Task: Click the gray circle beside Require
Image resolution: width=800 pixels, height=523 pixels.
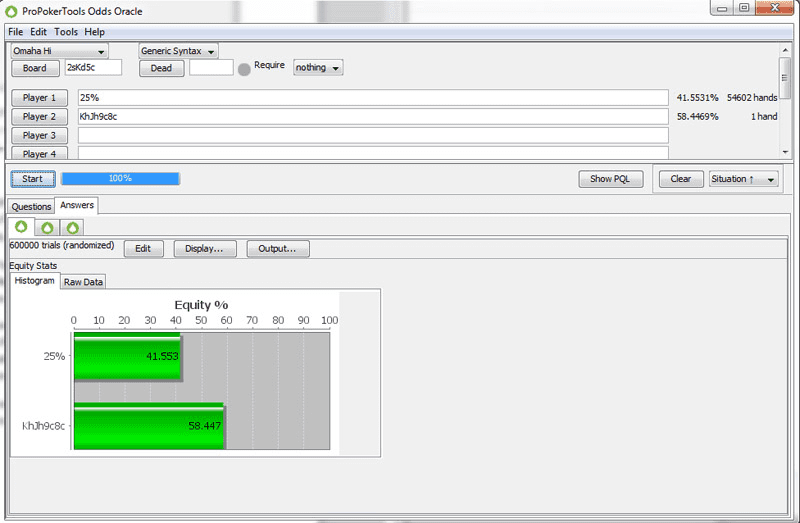Action: [x=244, y=69]
